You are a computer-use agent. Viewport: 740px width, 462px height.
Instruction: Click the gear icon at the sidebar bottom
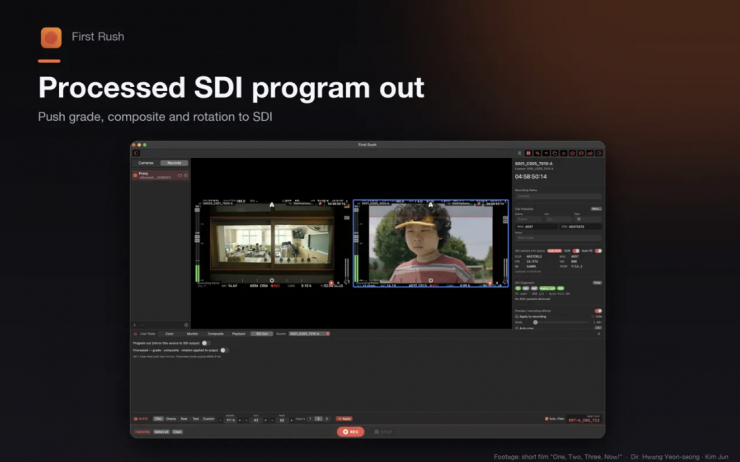186,325
